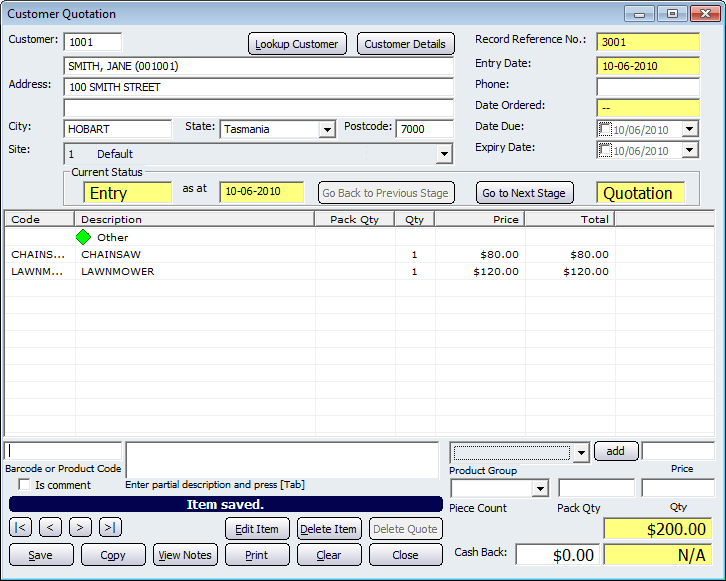This screenshot has height=581, width=726.
Task: Click the Code column header
Action: click(40, 219)
